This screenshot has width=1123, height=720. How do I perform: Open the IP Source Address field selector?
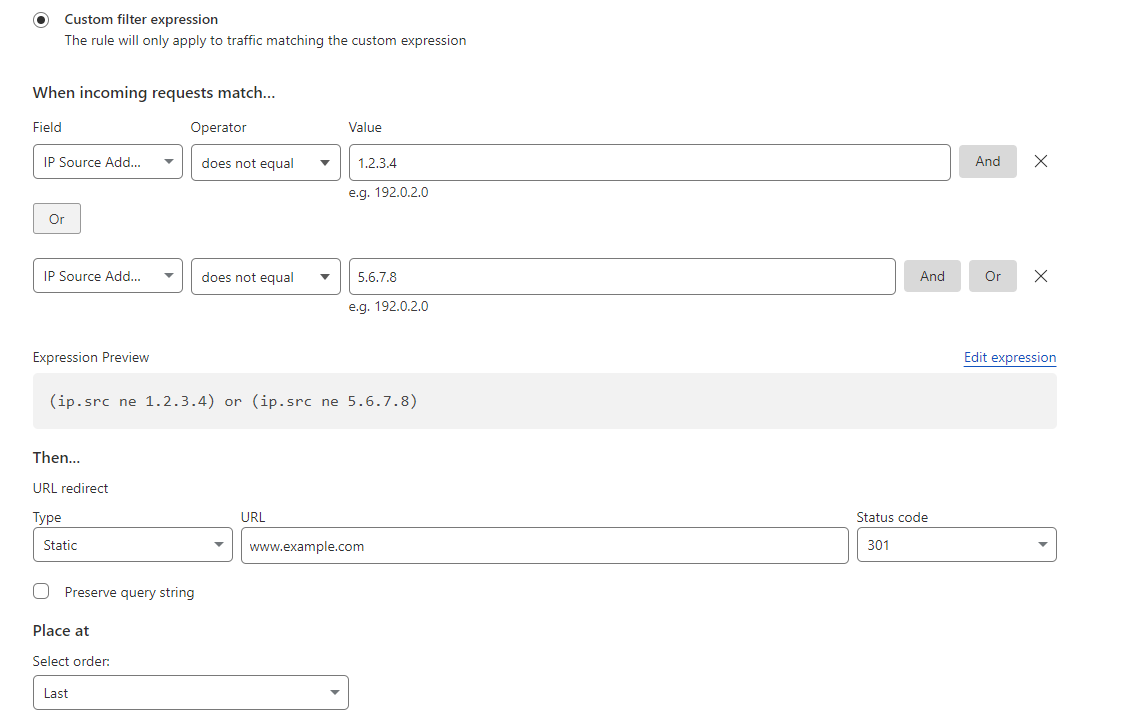tap(107, 161)
